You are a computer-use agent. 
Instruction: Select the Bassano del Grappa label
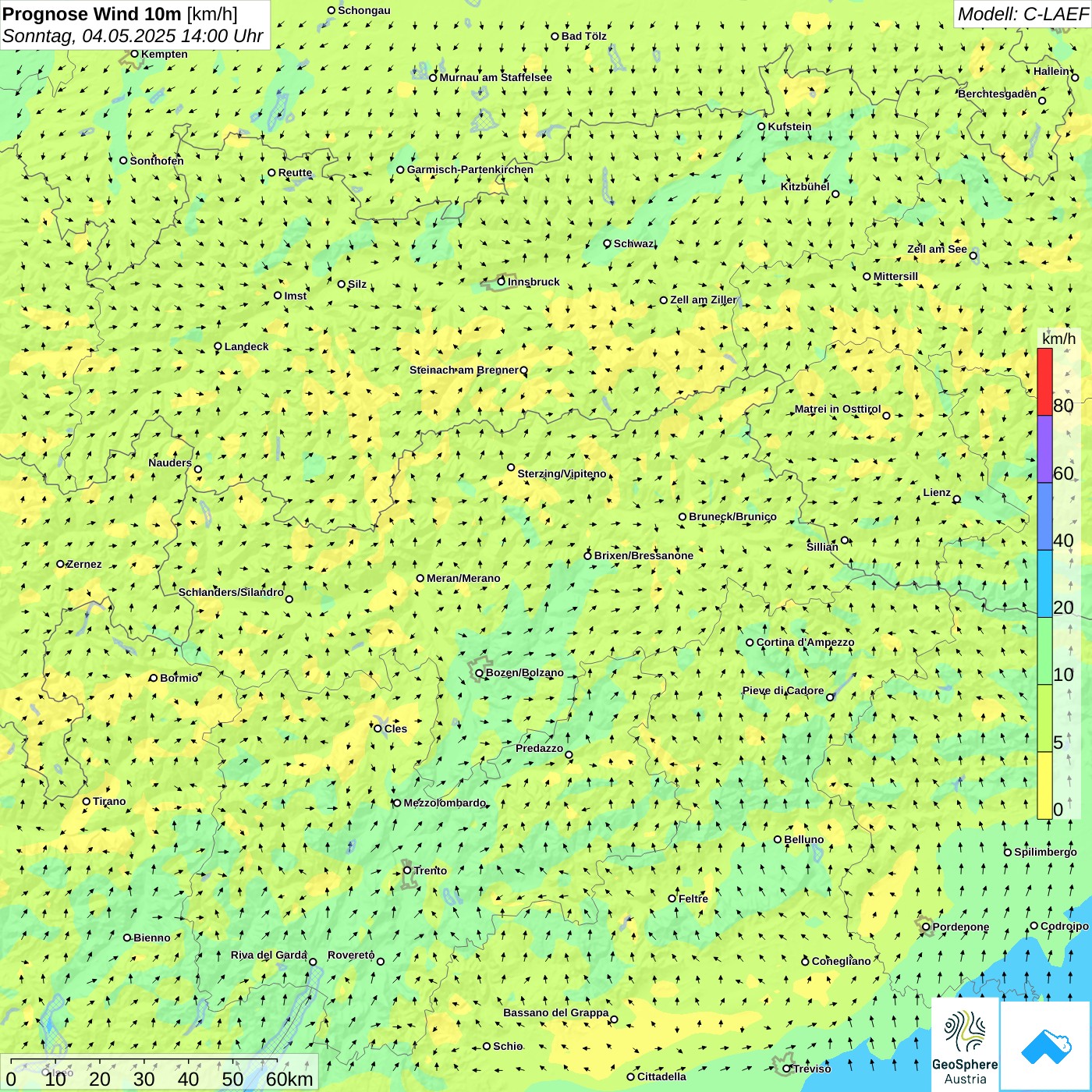(x=556, y=1012)
